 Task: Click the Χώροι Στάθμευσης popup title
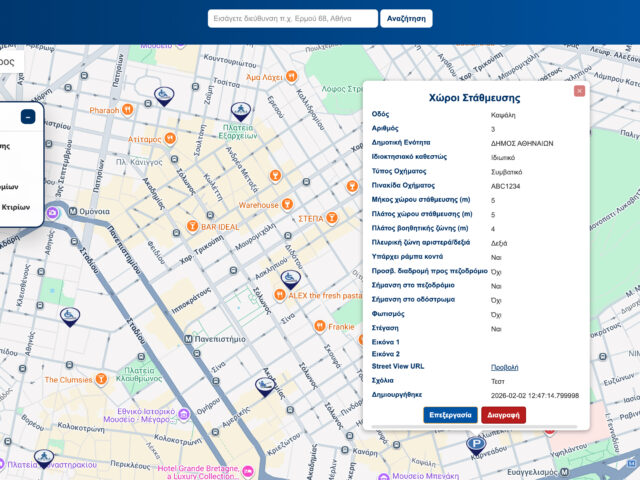point(474,98)
